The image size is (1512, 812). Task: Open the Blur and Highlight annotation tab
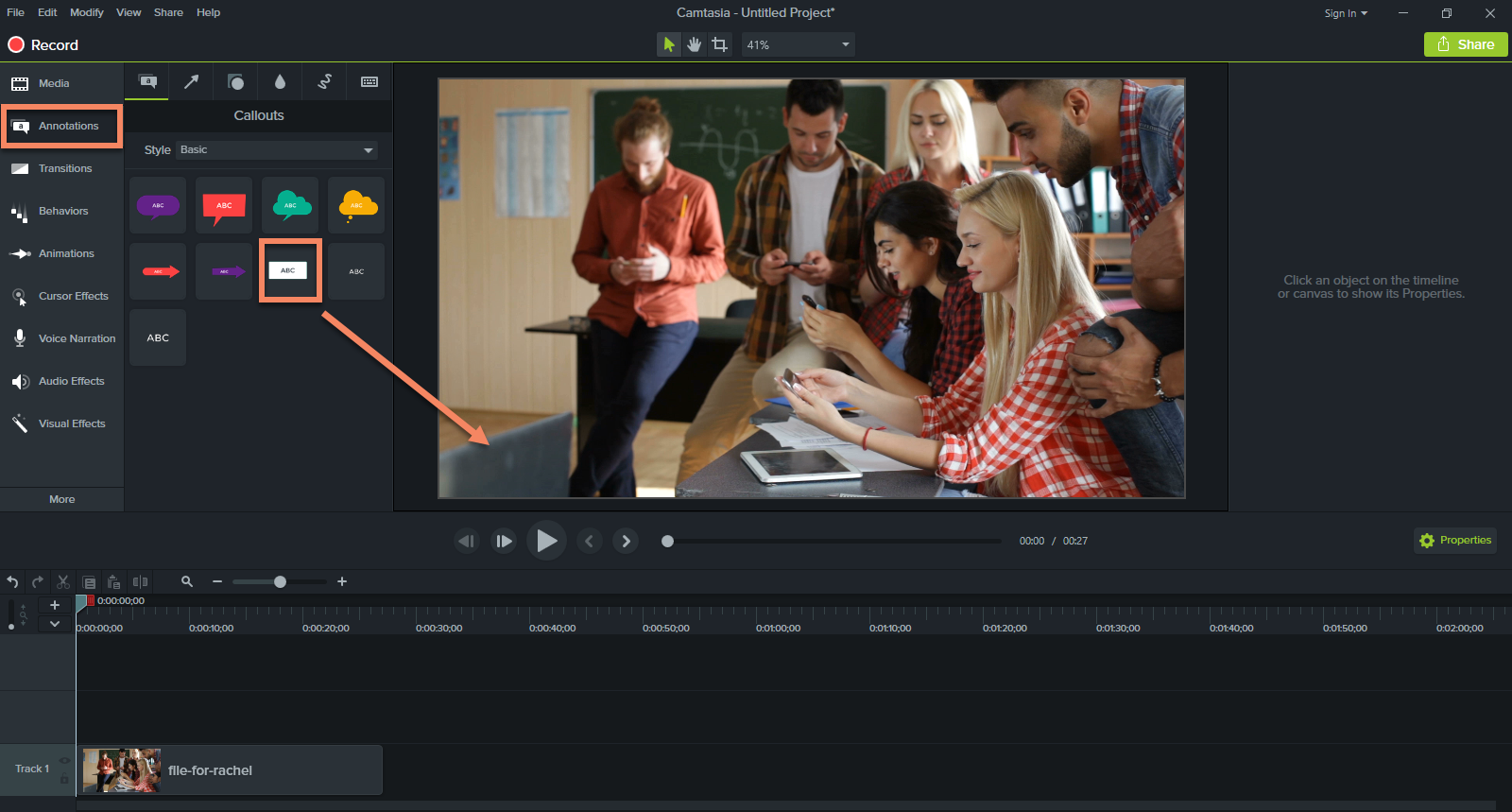(x=280, y=82)
